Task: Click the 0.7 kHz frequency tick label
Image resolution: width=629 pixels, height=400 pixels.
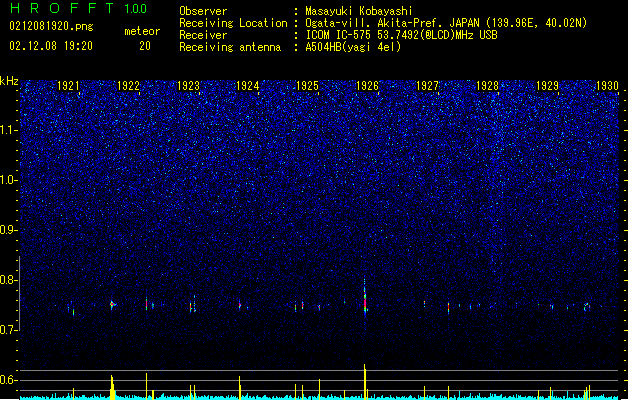Action: pos(9,330)
